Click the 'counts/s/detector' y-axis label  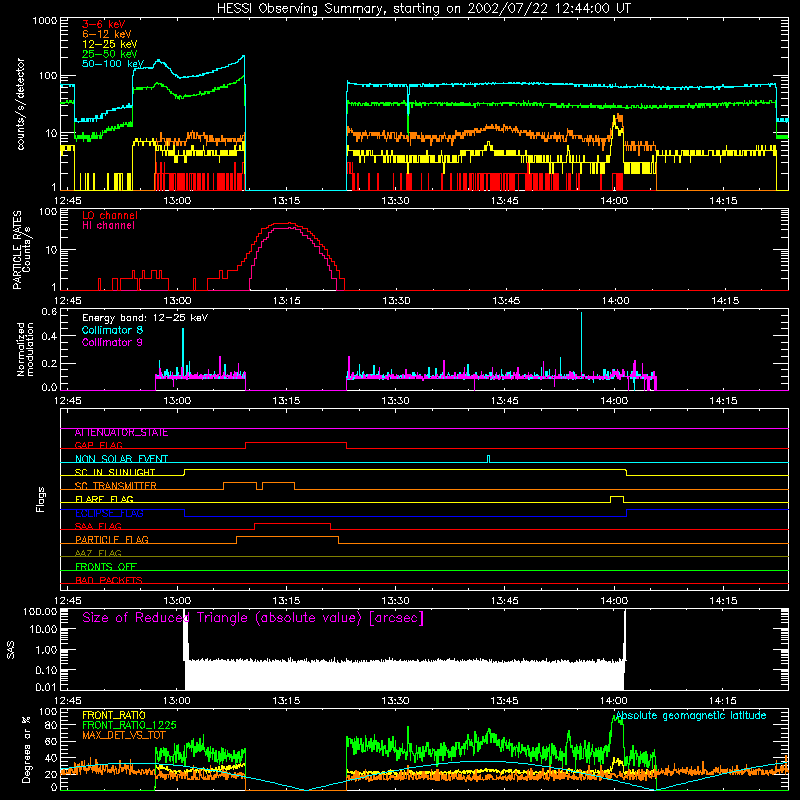tap(20, 104)
